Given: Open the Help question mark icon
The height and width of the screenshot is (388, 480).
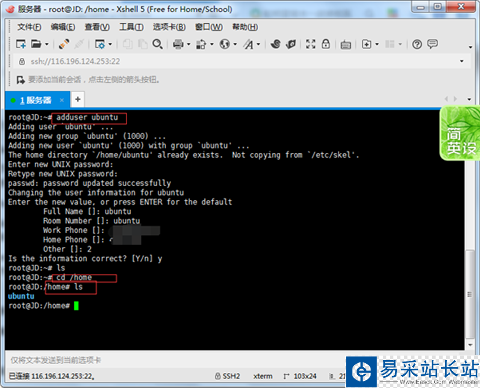Looking at the screenshot, I should point(417,44).
